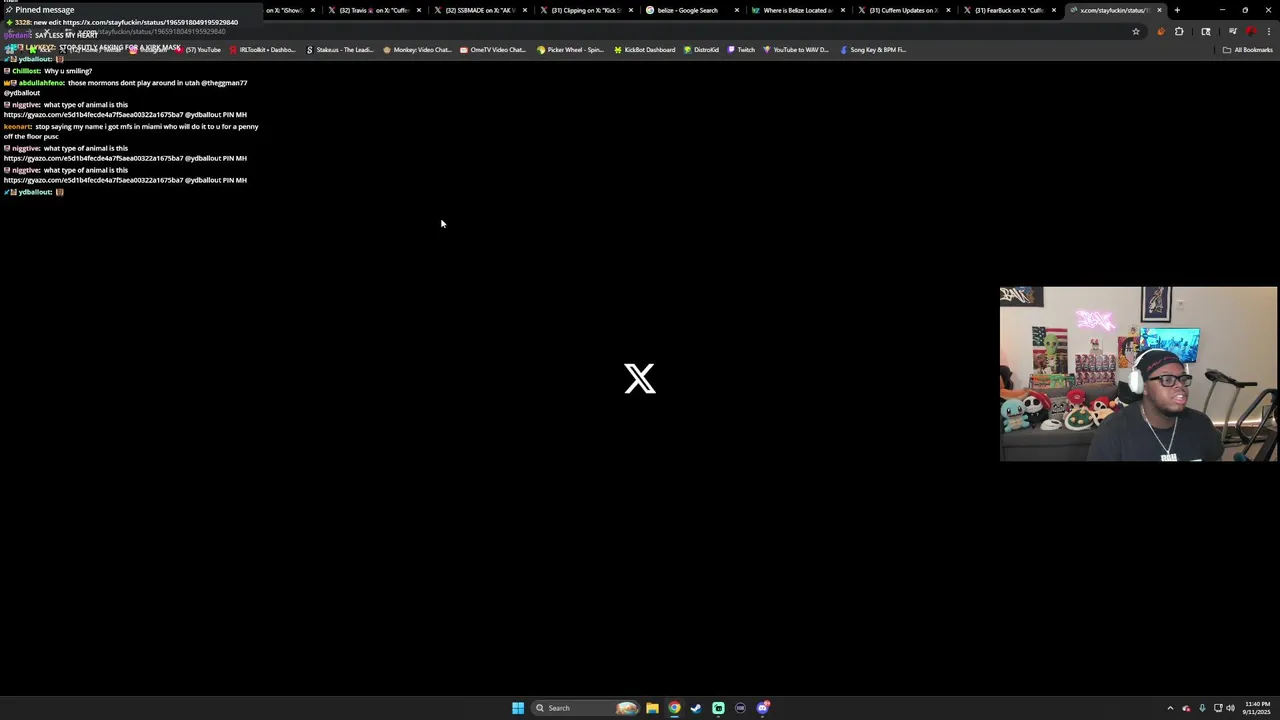This screenshot has width=1280, height=720.
Task: Open the Stake.us bookmark
Action: tap(339, 49)
